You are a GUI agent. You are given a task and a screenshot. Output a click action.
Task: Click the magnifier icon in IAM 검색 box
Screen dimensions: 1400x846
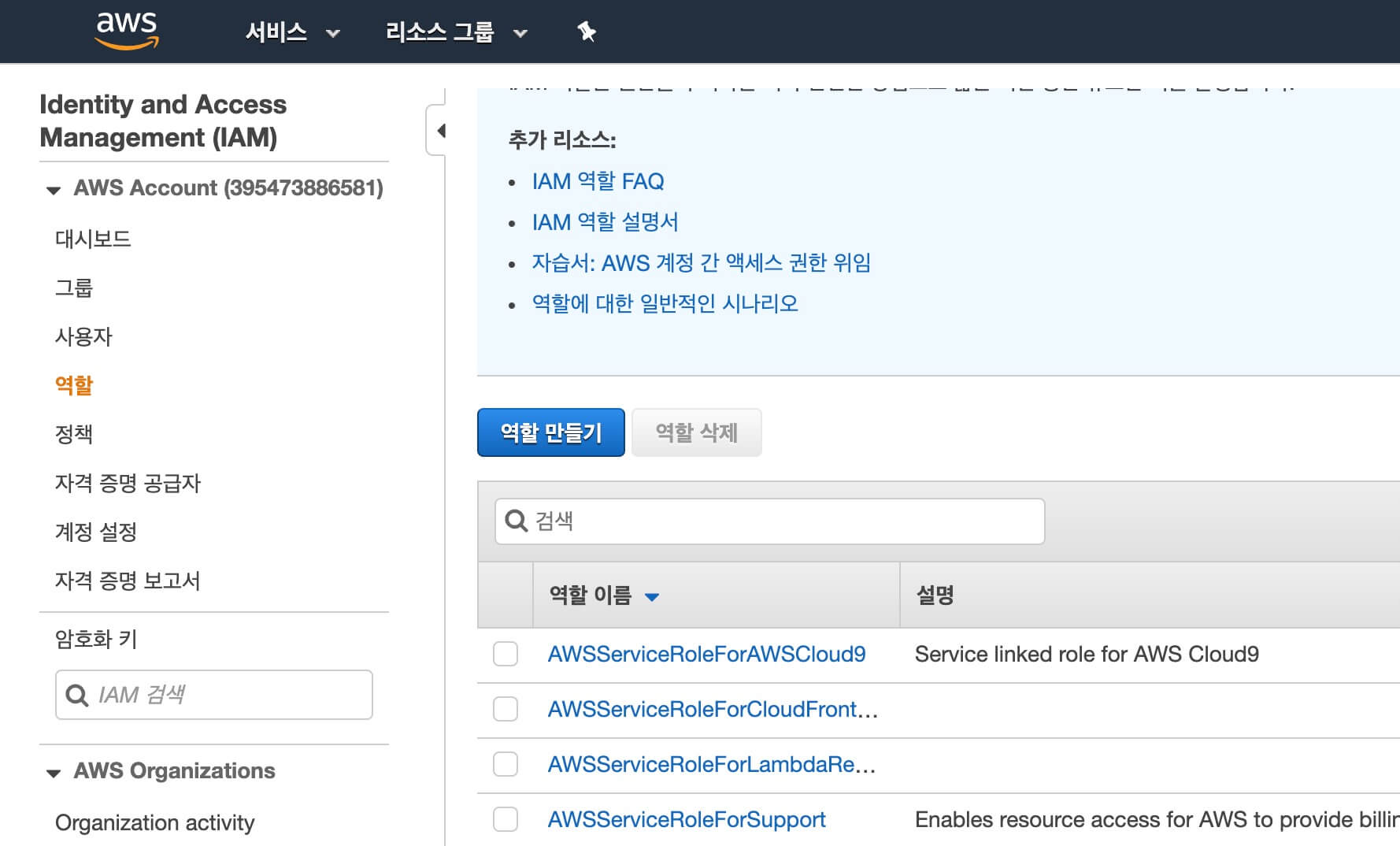coord(76,695)
